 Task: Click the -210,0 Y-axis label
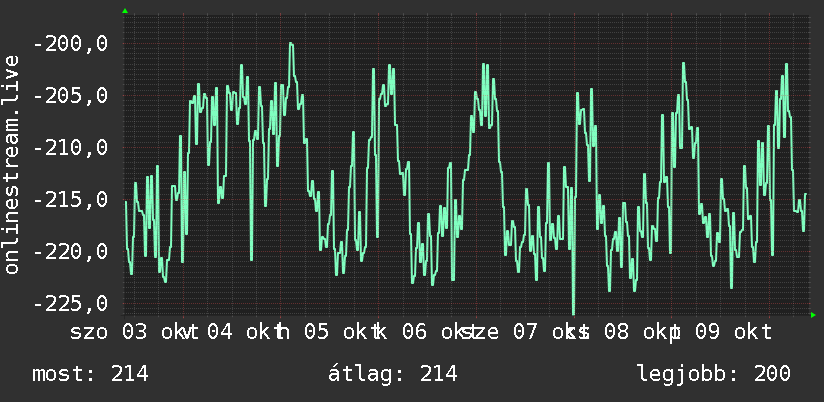point(70,148)
